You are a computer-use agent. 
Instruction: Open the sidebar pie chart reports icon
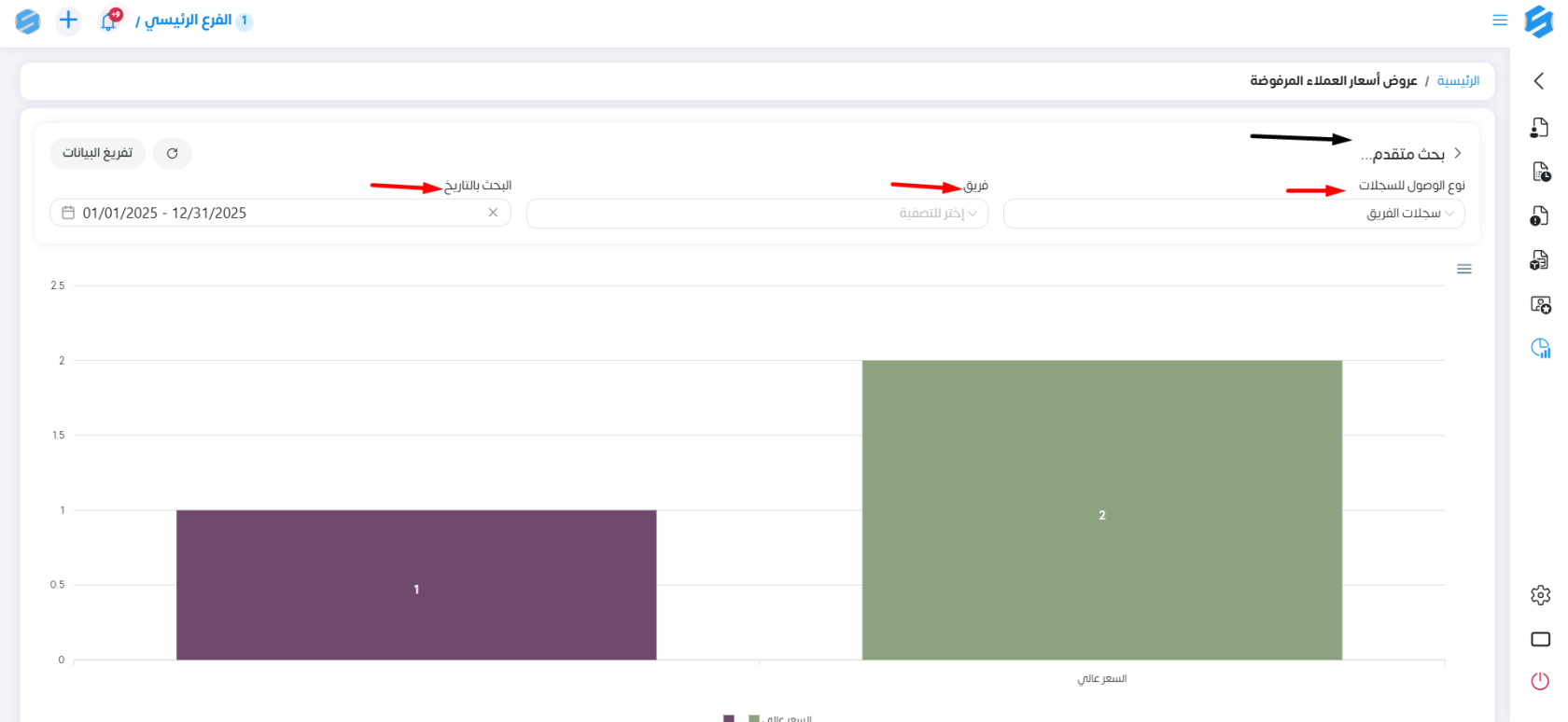(x=1540, y=348)
